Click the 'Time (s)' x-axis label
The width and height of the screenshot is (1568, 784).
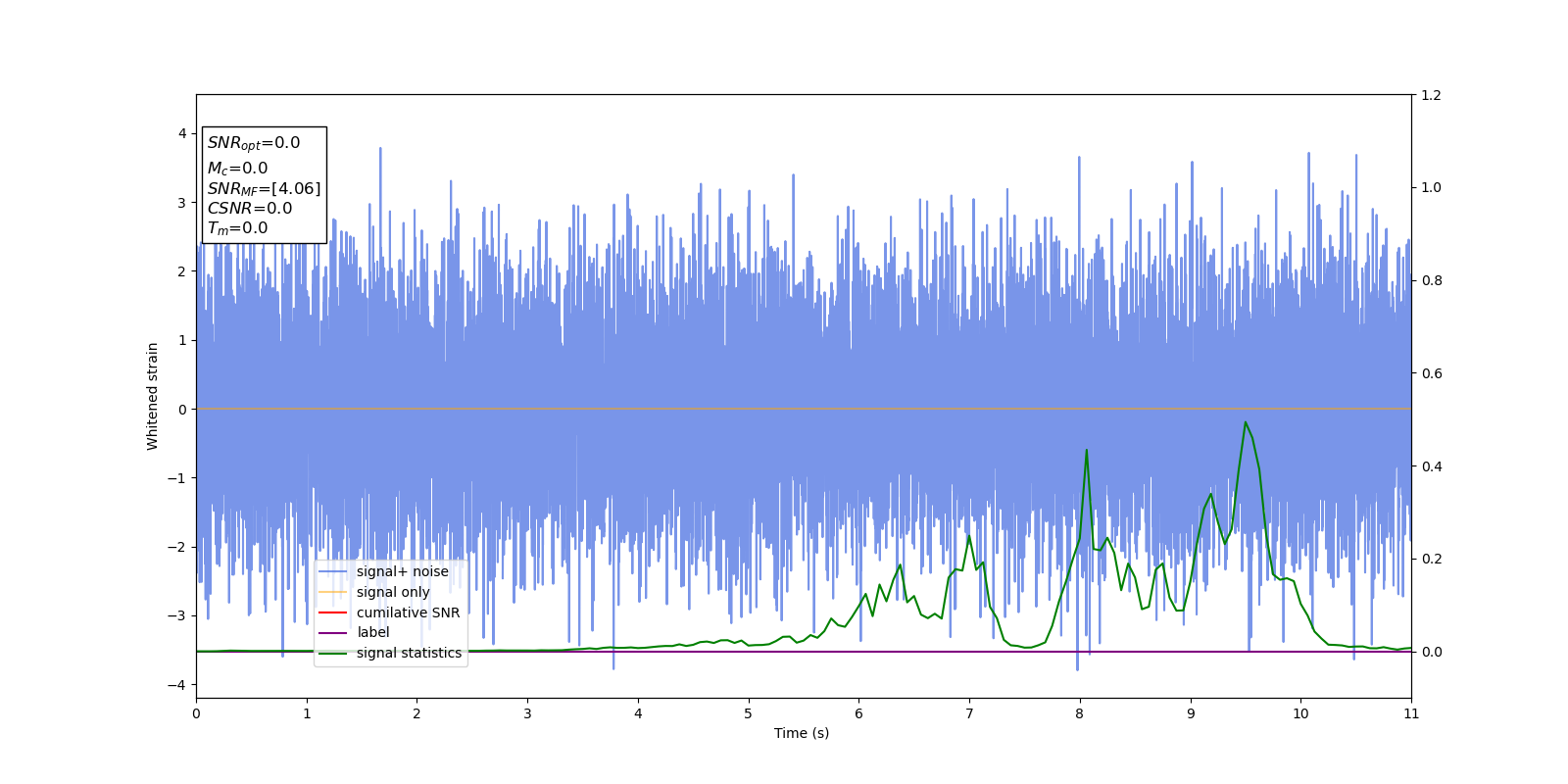pos(802,733)
